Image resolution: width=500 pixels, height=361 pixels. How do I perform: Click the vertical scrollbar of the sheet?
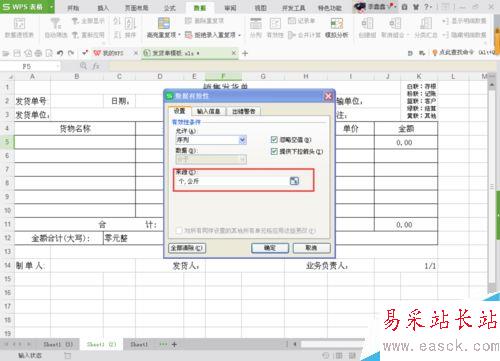tap(492, 187)
